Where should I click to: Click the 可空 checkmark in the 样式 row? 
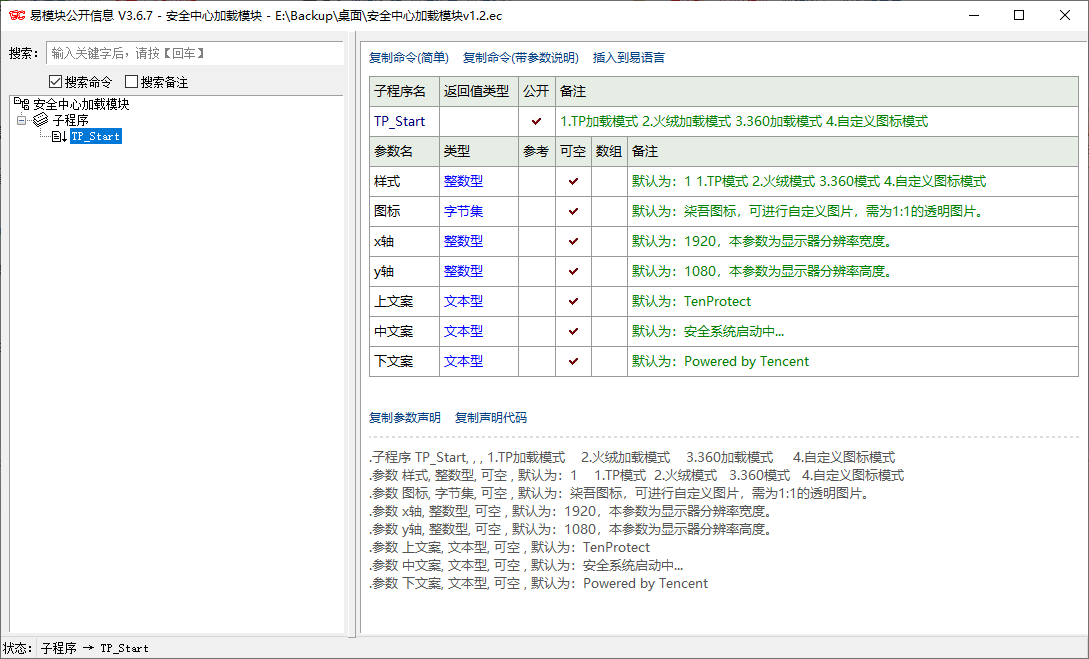[574, 181]
